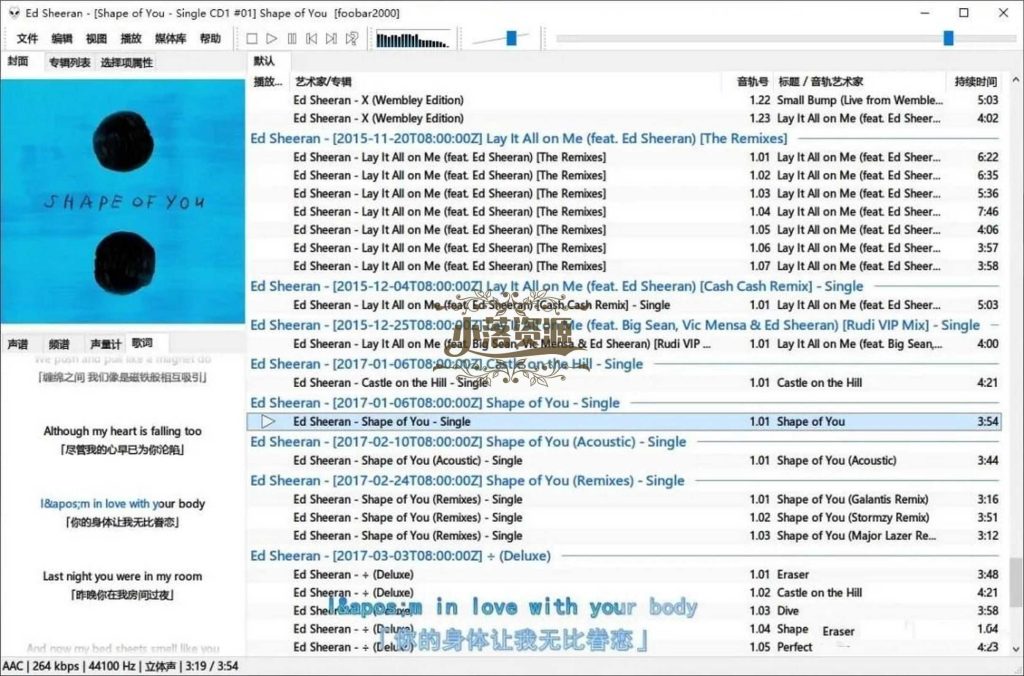This screenshot has height=676, width=1024.
Task: Click playlist scrollbar down arrow
Action: click(1016, 649)
